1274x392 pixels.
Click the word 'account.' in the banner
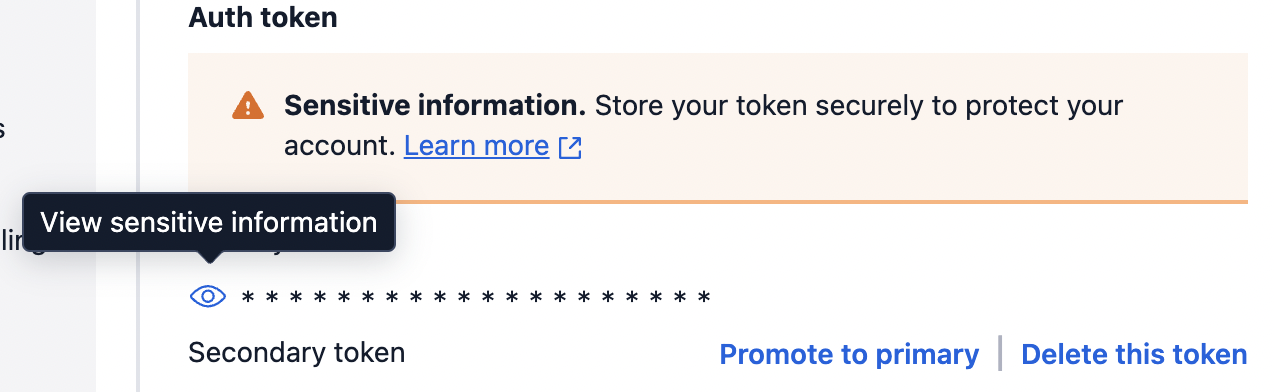pos(340,147)
